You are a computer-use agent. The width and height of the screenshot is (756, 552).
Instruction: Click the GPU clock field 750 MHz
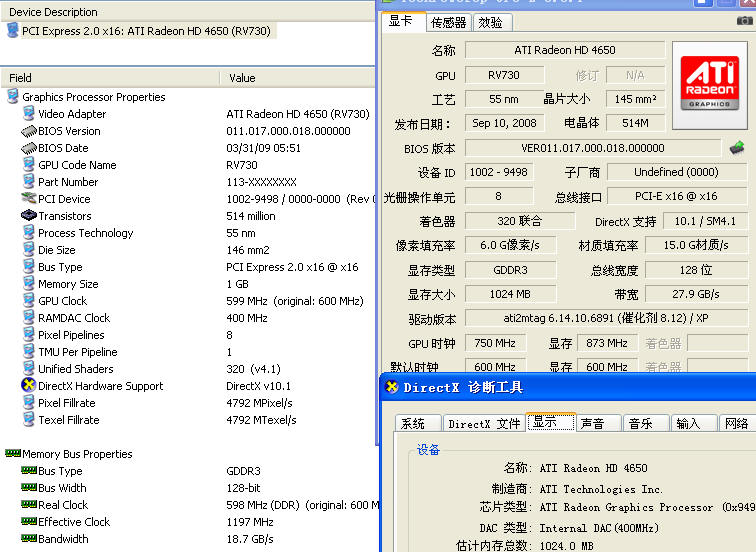(495, 343)
